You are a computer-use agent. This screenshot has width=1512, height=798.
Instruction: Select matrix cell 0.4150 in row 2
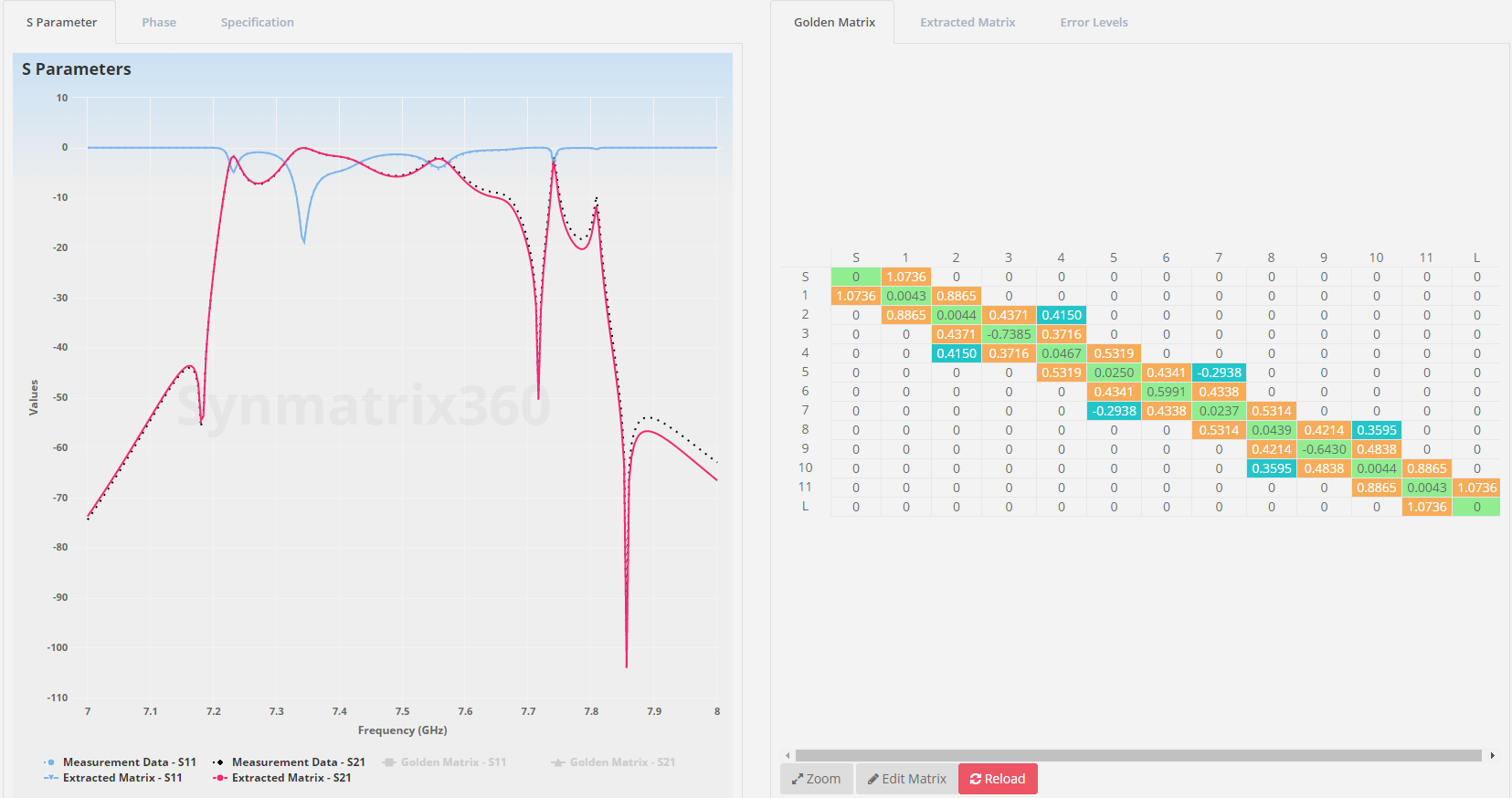1062,315
